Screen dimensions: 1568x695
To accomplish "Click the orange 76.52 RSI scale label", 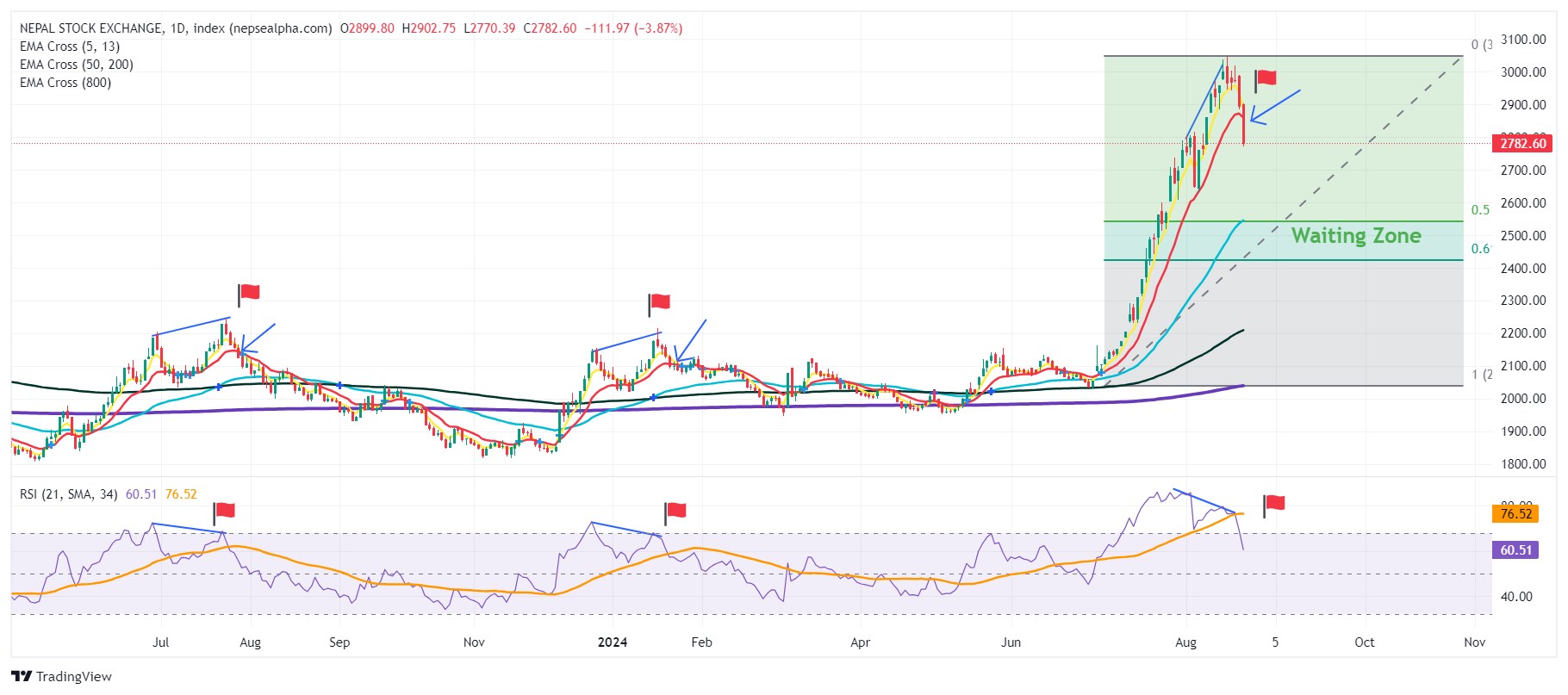I will (x=1515, y=514).
